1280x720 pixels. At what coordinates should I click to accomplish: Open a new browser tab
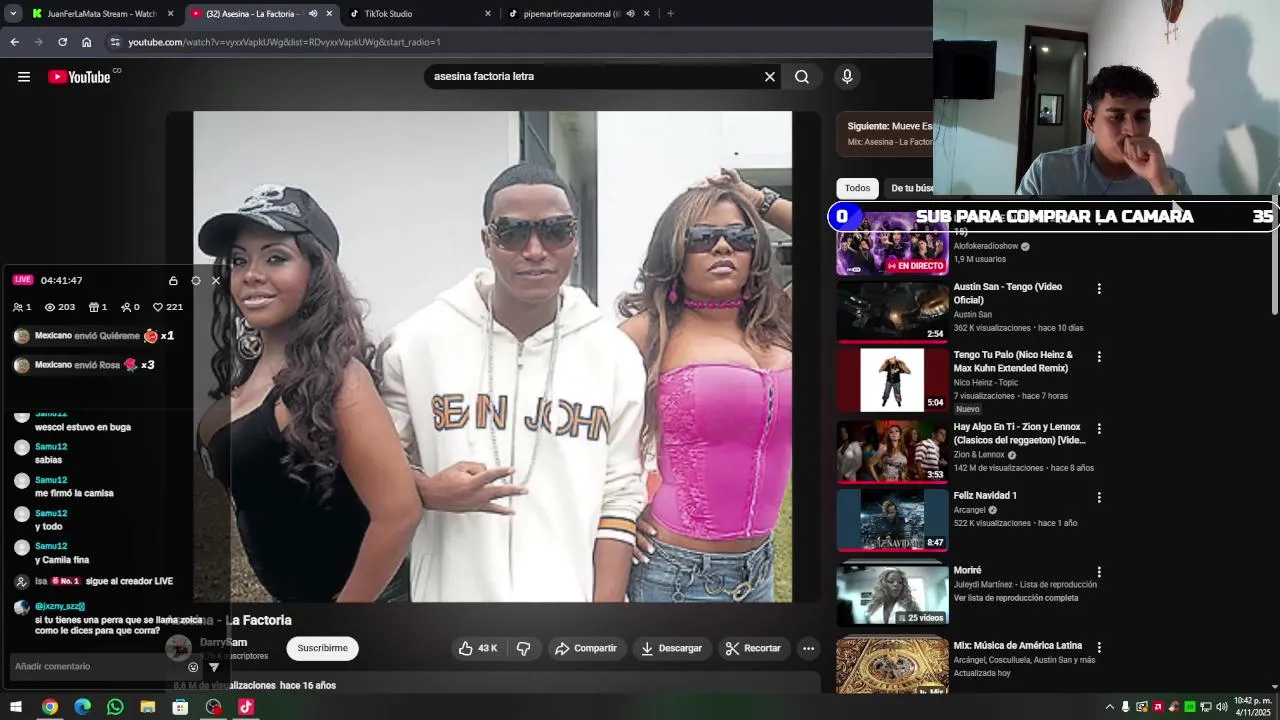tap(670, 14)
